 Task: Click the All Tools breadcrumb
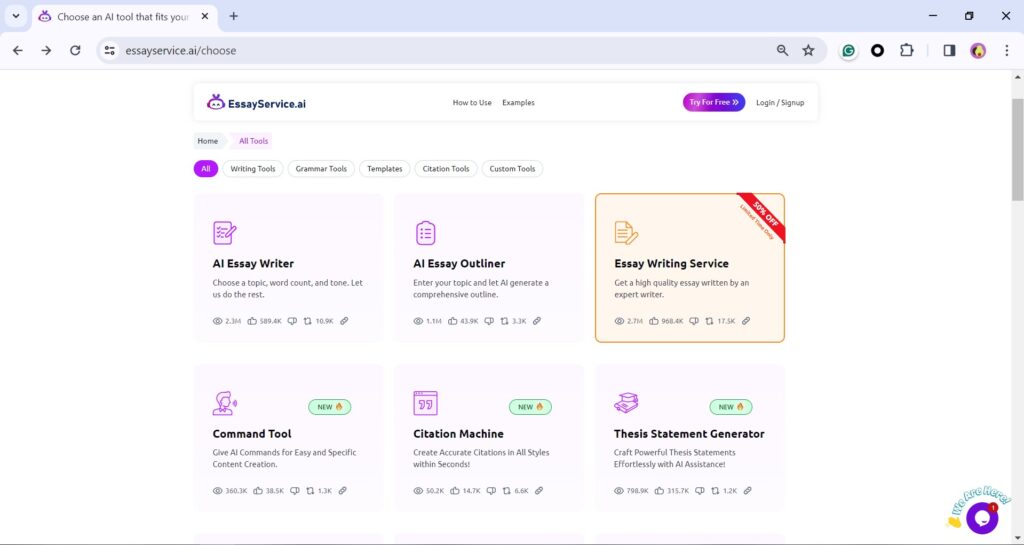[253, 141]
